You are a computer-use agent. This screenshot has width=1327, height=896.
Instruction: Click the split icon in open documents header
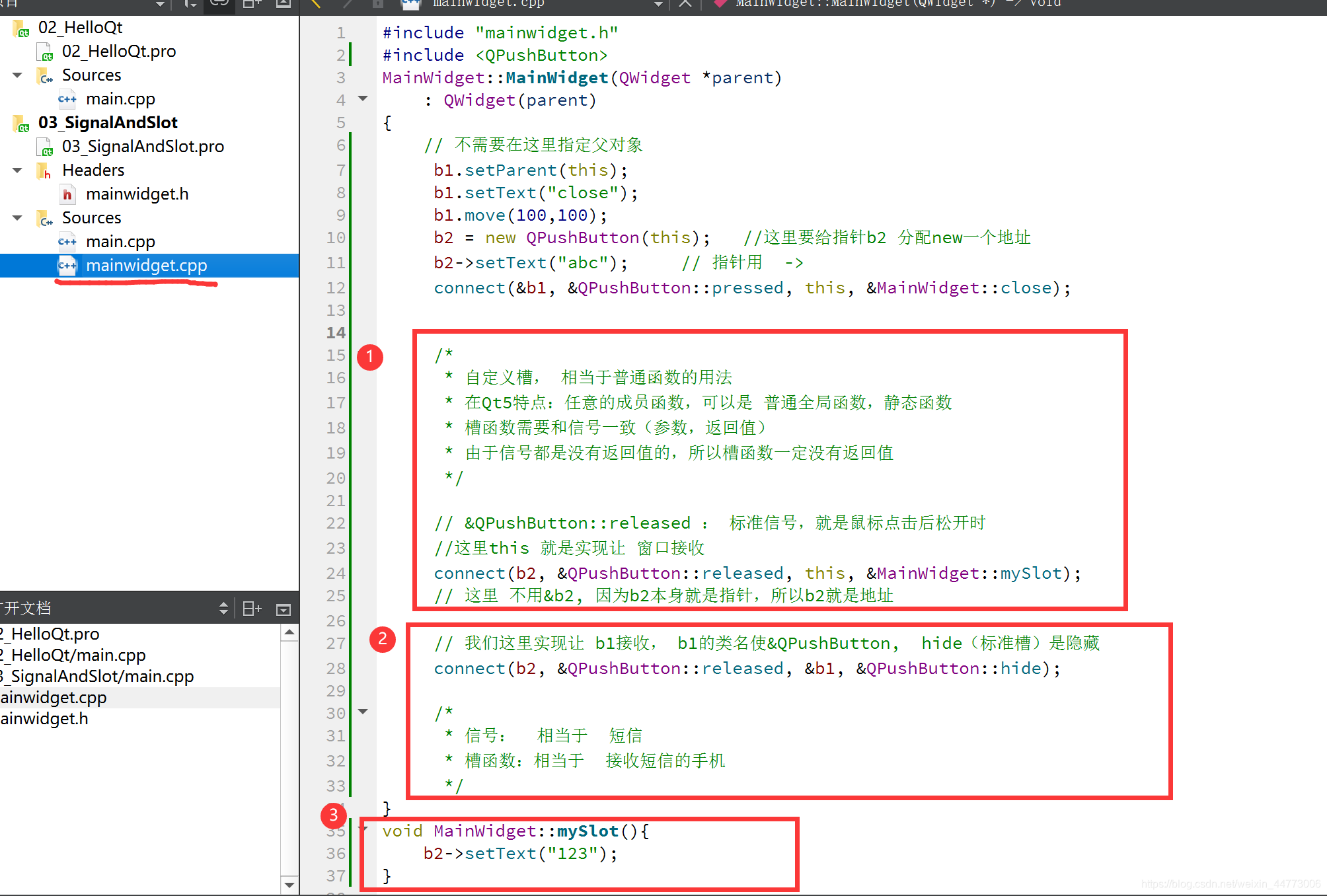(252, 609)
